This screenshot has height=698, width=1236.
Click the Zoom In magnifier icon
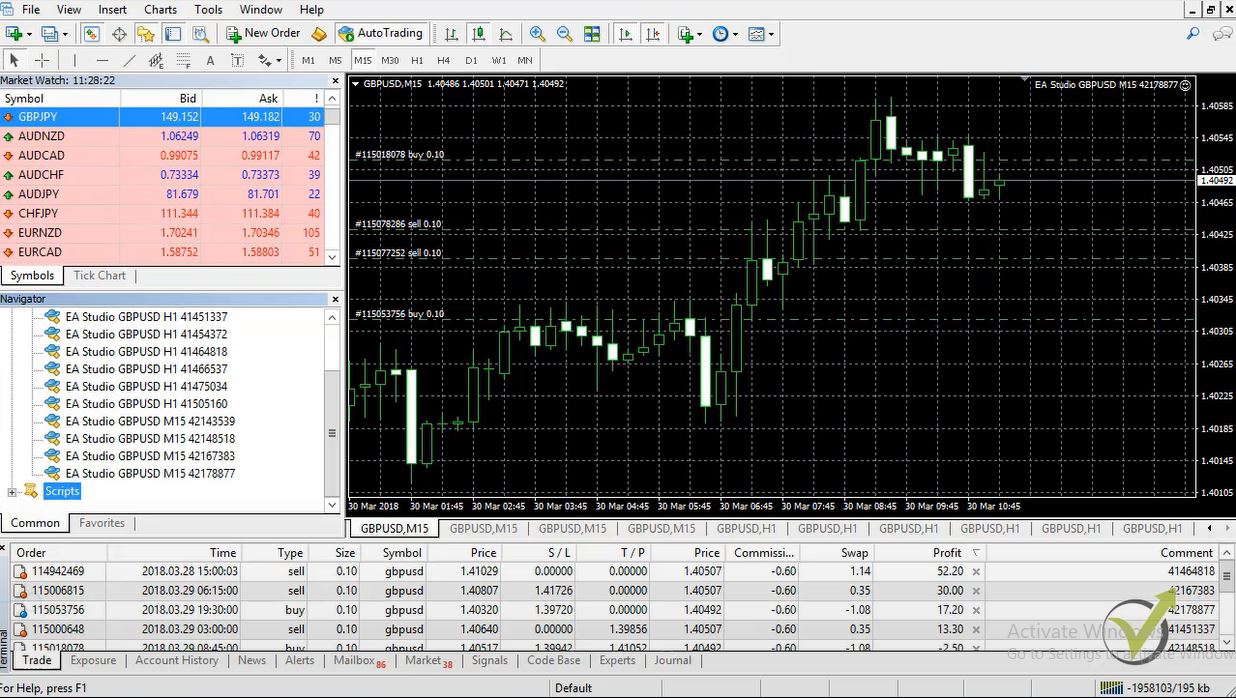(538, 33)
